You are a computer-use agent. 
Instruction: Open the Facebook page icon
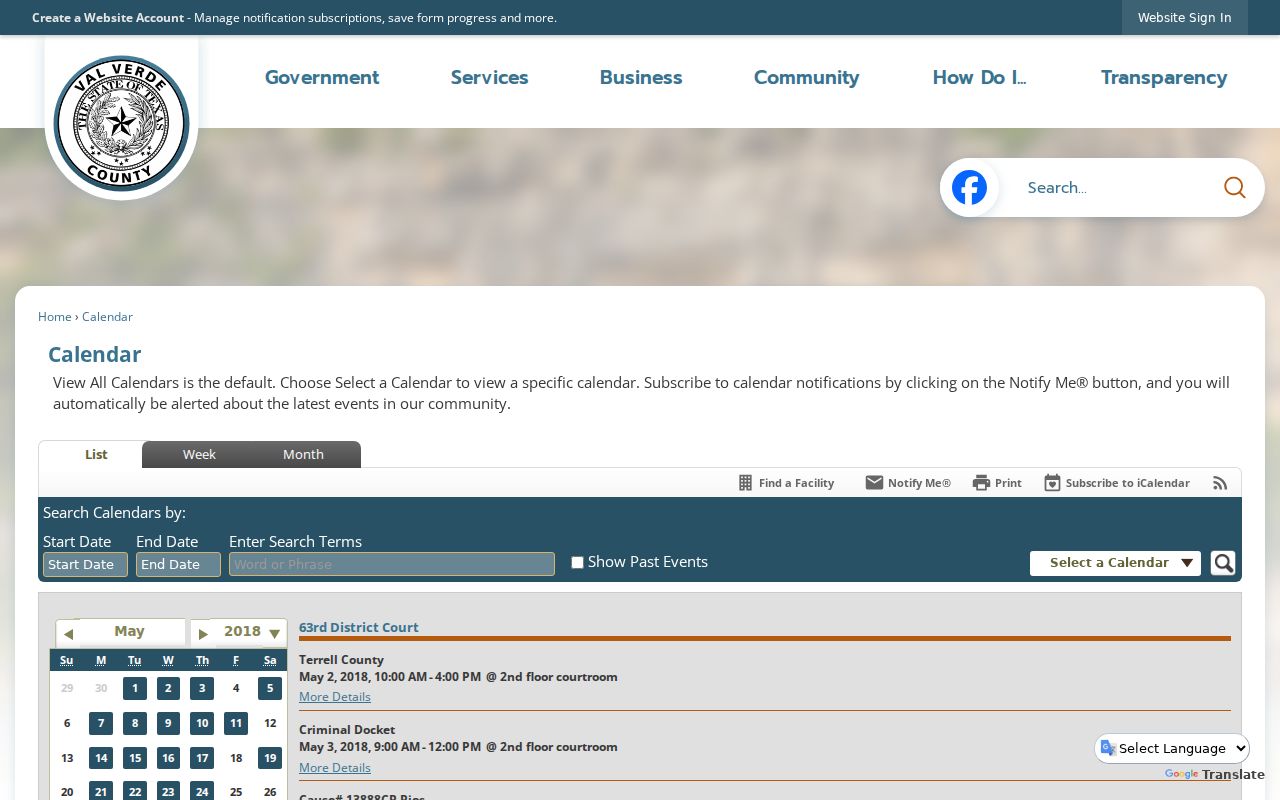(969, 187)
